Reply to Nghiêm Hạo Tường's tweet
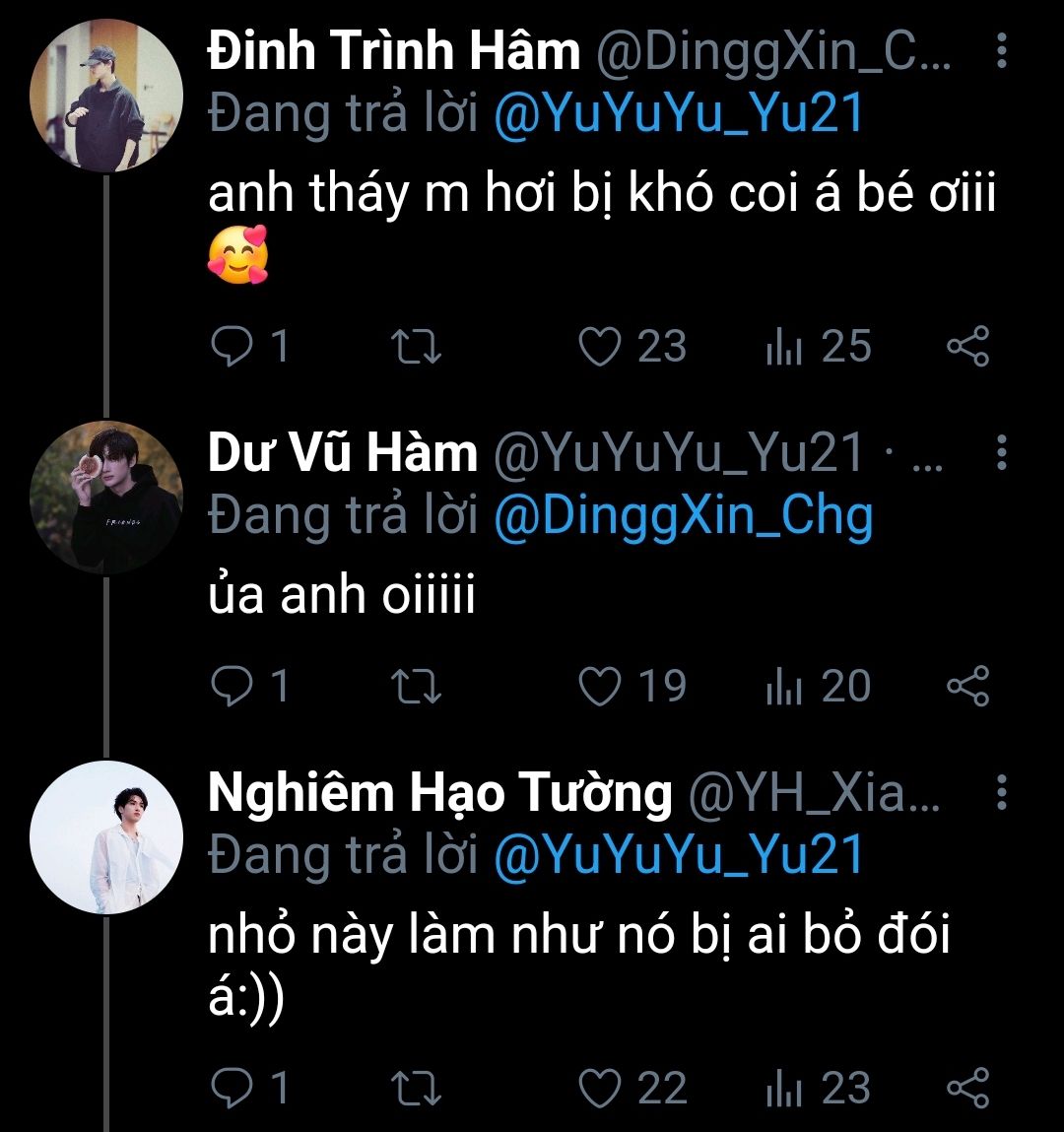Image resolution: width=1064 pixels, height=1132 pixels. [233, 1089]
